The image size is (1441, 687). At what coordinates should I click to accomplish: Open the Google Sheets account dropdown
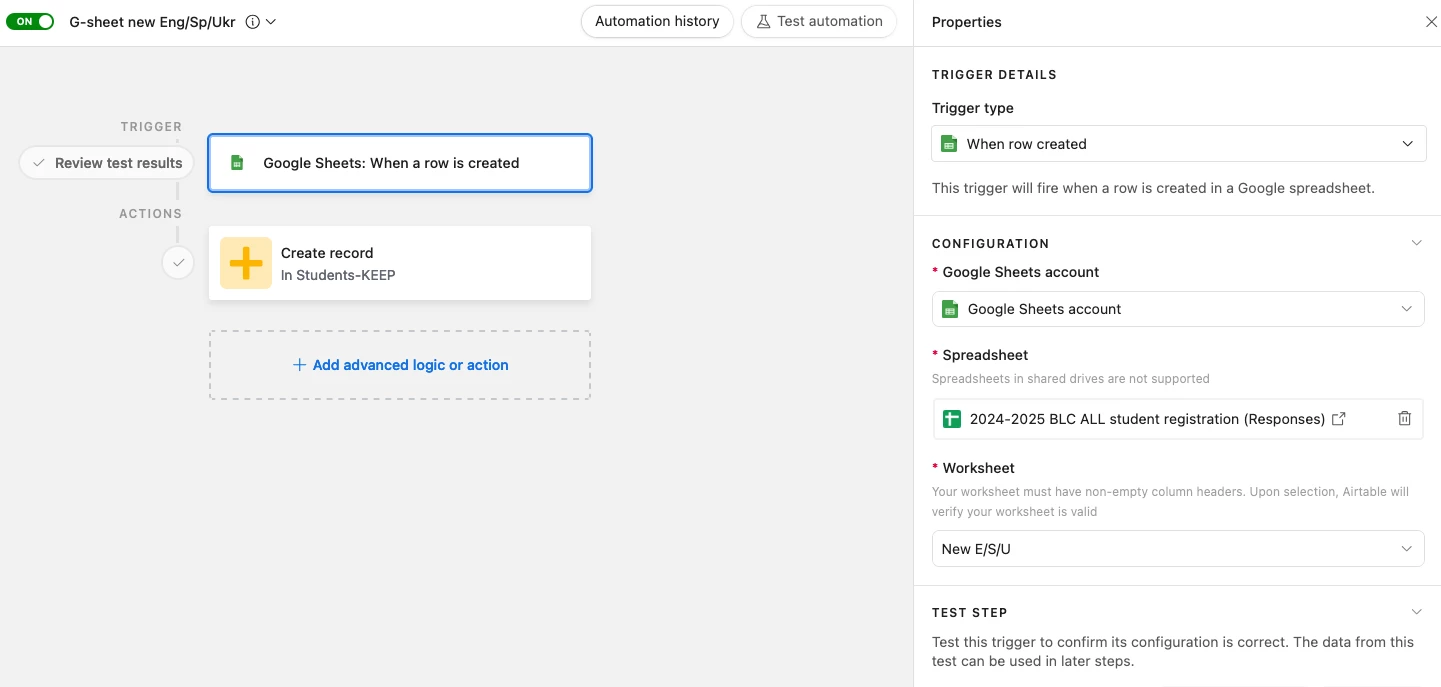tap(1178, 309)
